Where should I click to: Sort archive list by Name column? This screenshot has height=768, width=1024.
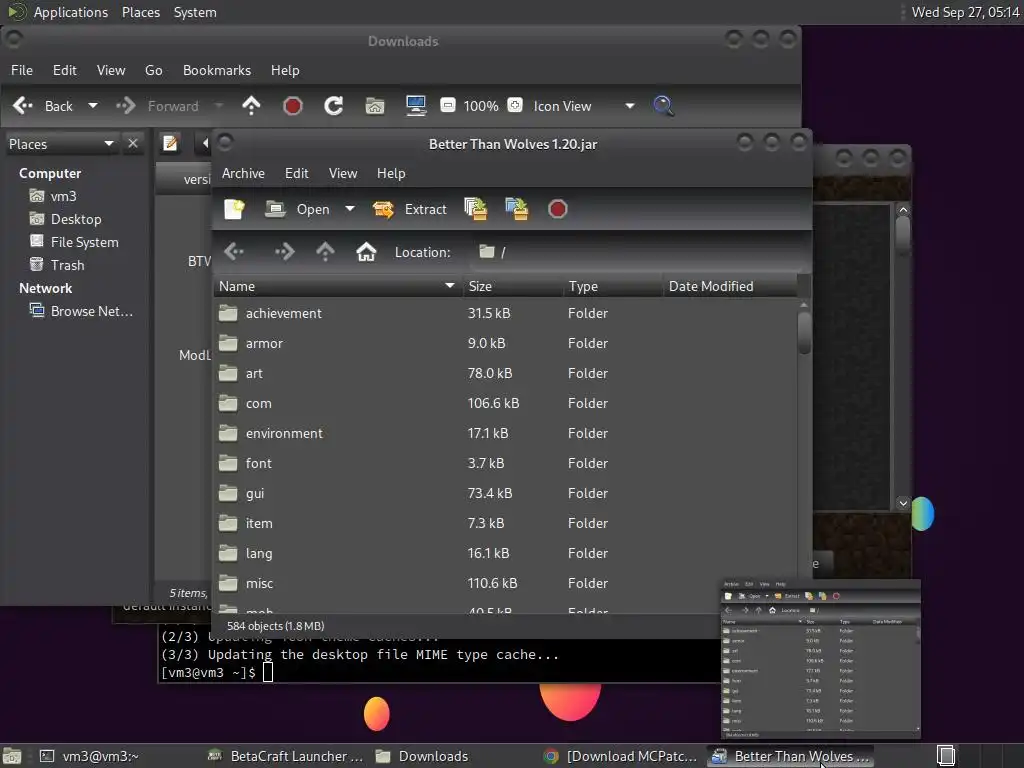point(338,286)
